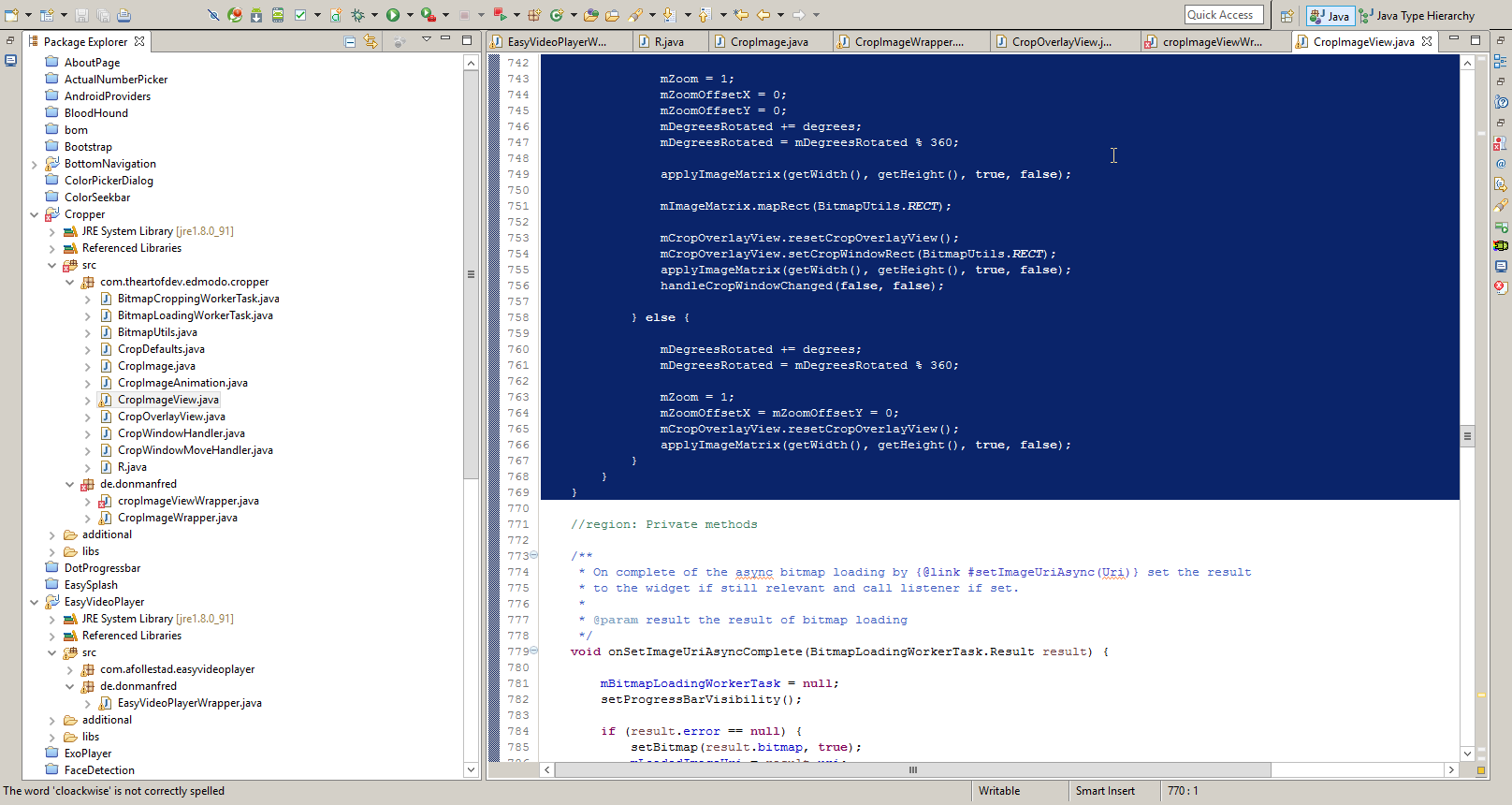The image size is (1512, 805).
Task: Toggle Skip All Breakpoints in toolbar
Action: 213,15
